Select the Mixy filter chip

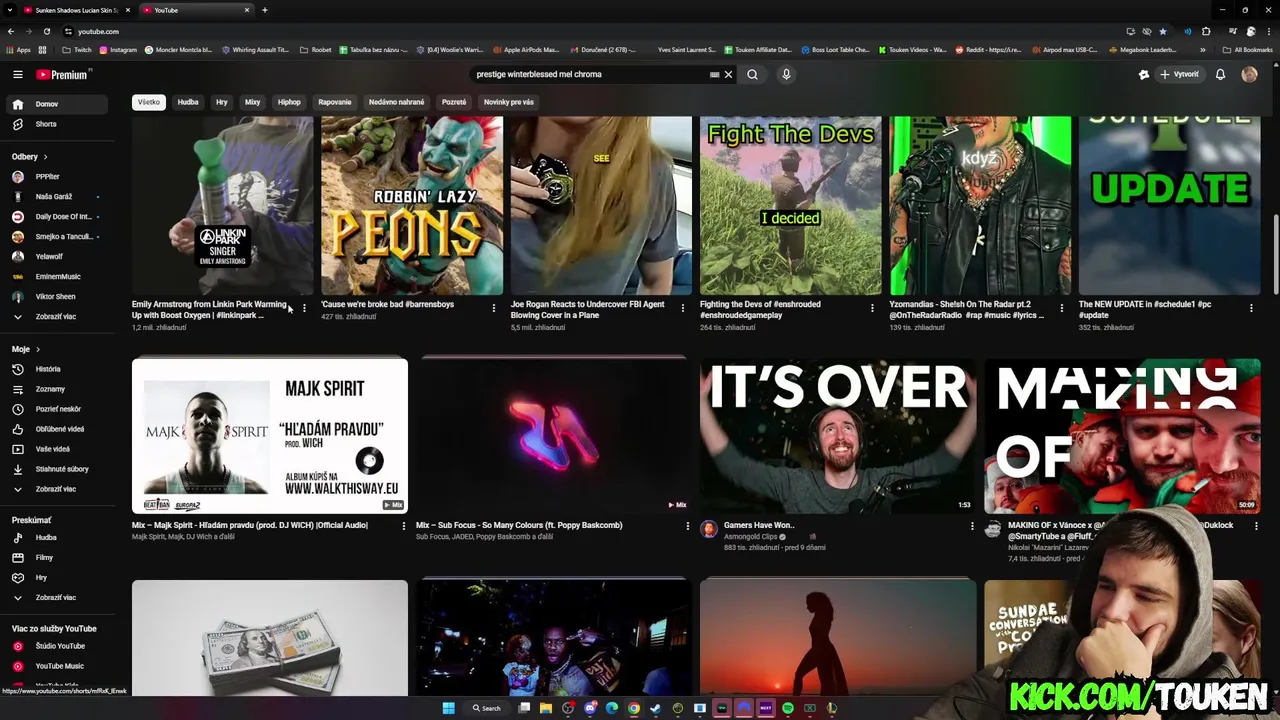[x=252, y=102]
